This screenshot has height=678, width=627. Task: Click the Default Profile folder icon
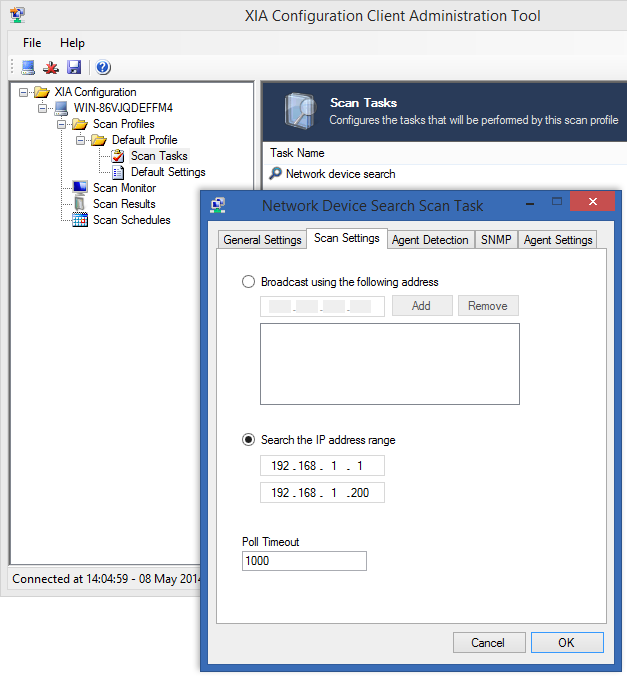coord(99,140)
